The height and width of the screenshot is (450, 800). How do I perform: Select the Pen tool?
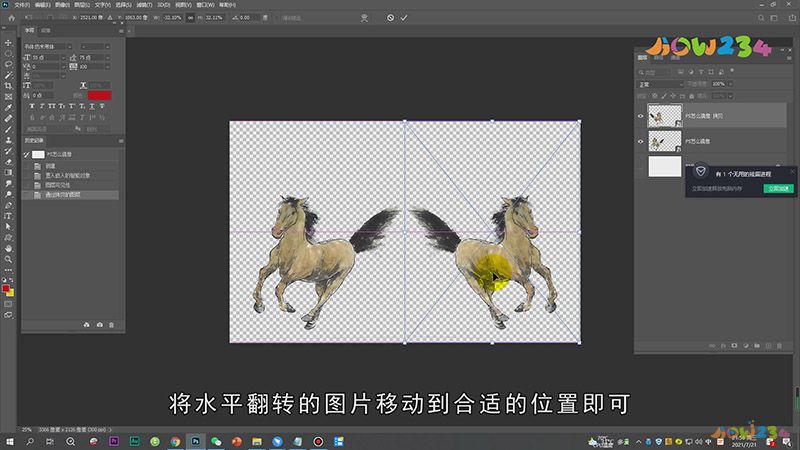[8, 205]
